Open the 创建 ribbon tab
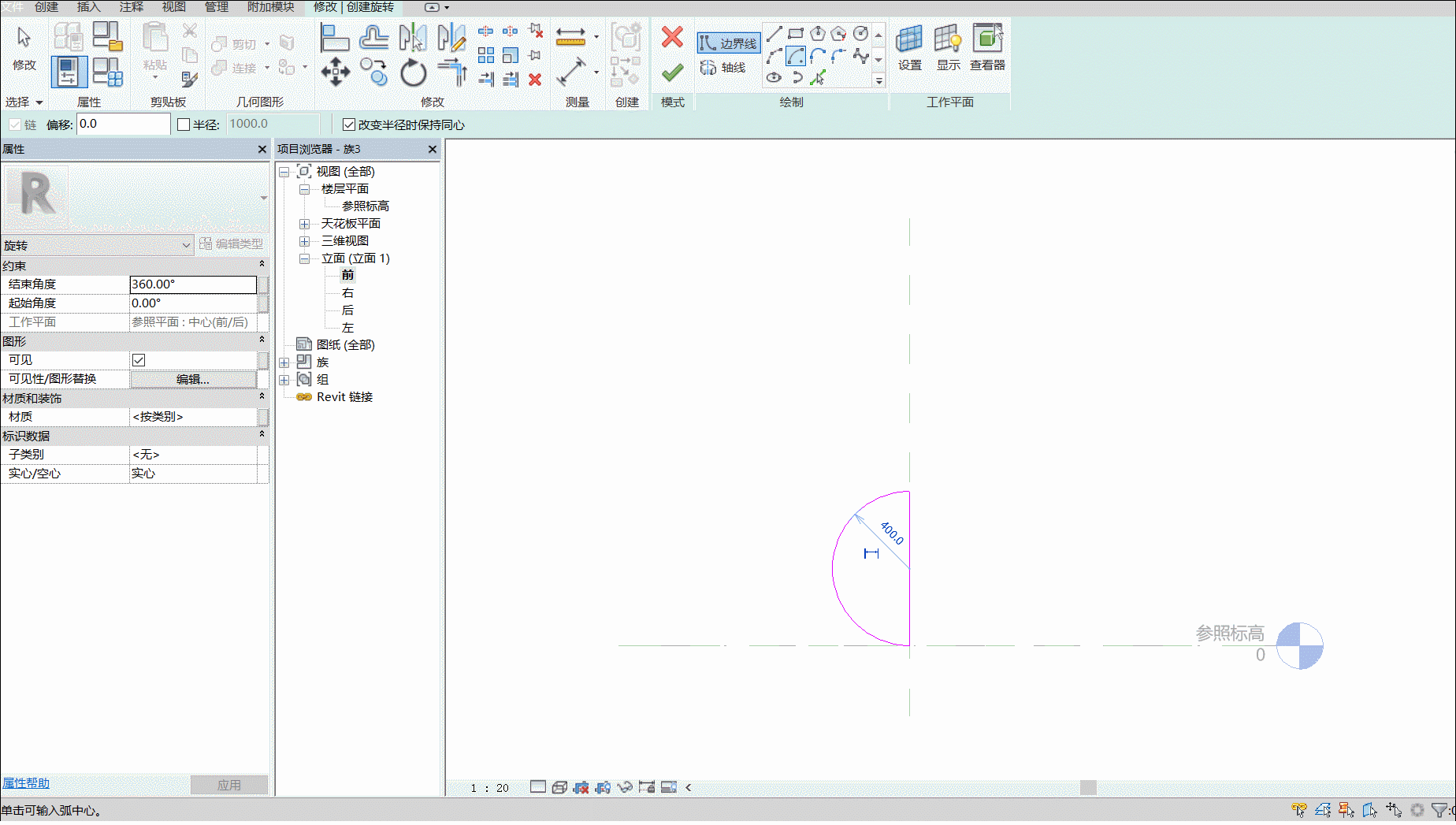The image size is (1456, 825). (x=46, y=7)
